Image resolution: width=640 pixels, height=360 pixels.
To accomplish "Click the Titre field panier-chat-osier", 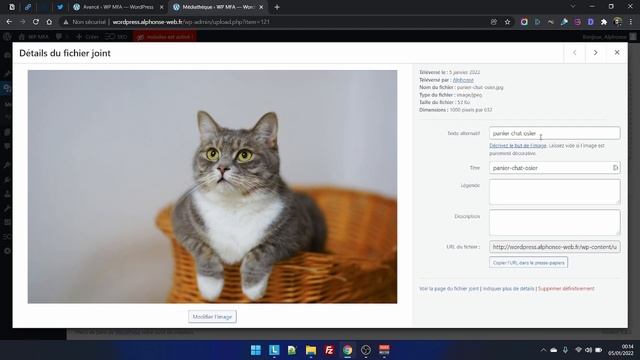I will [554, 168].
